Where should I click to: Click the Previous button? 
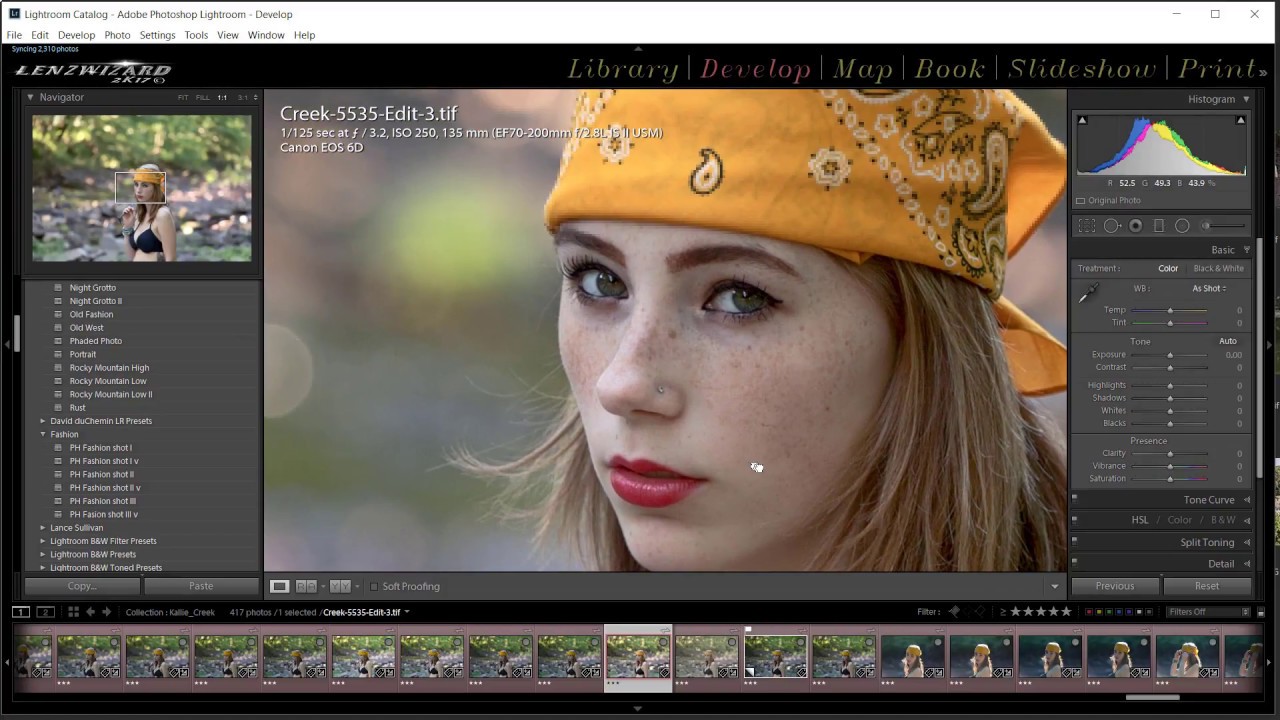(1115, 586)
